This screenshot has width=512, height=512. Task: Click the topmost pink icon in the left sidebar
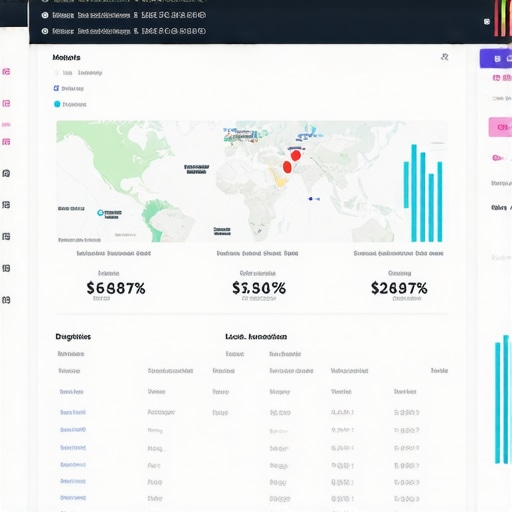(6, 72)
